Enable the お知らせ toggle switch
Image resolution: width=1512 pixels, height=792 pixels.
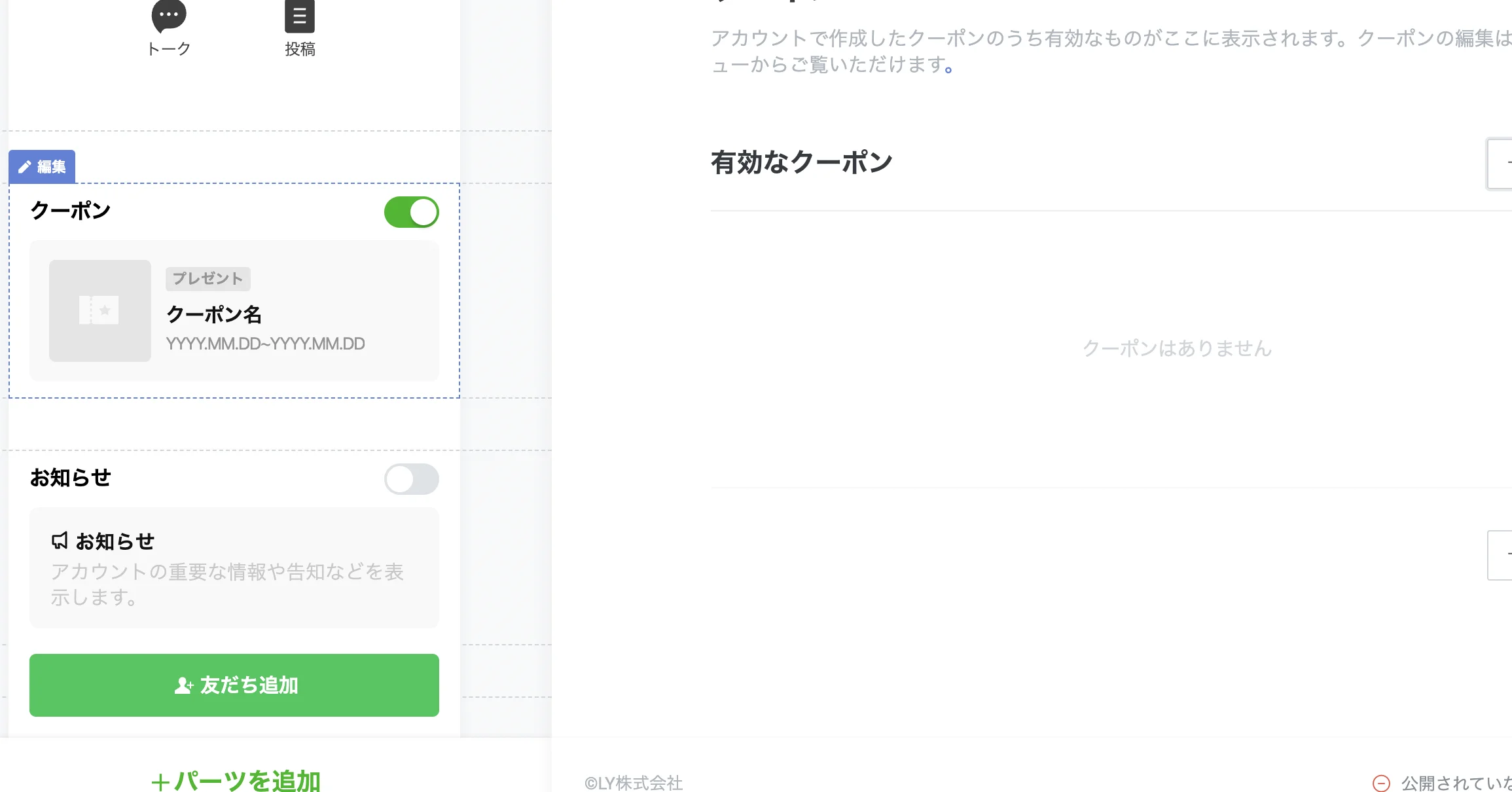[412, 479]
